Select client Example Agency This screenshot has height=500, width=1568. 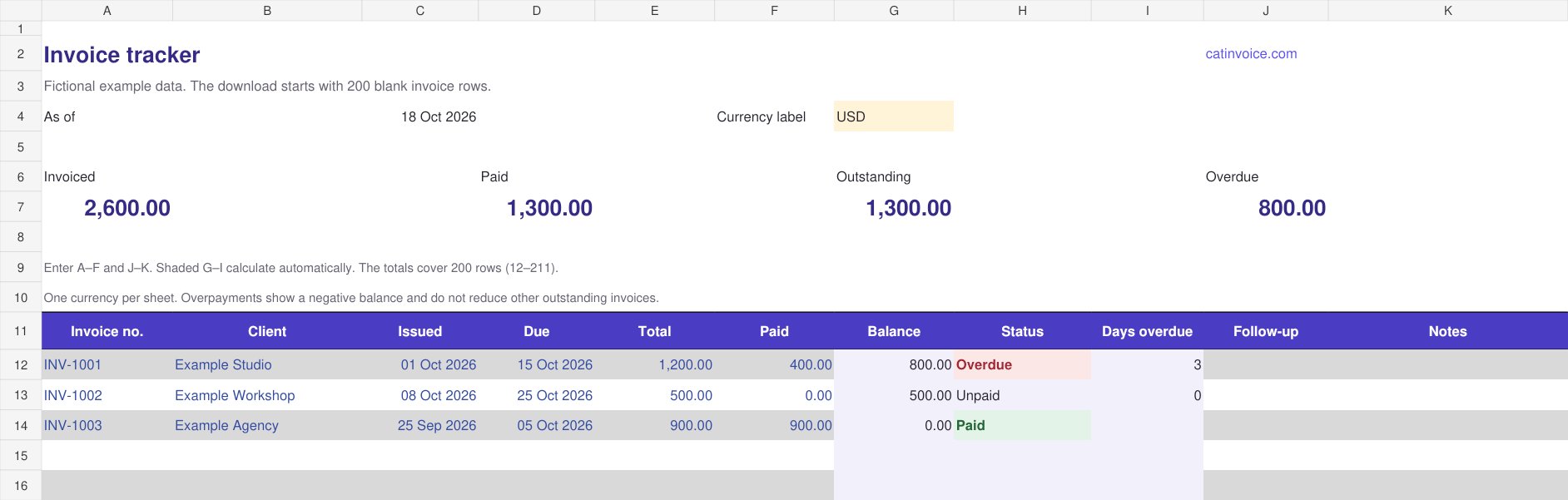pyautogui.click(x=267, y=425)
